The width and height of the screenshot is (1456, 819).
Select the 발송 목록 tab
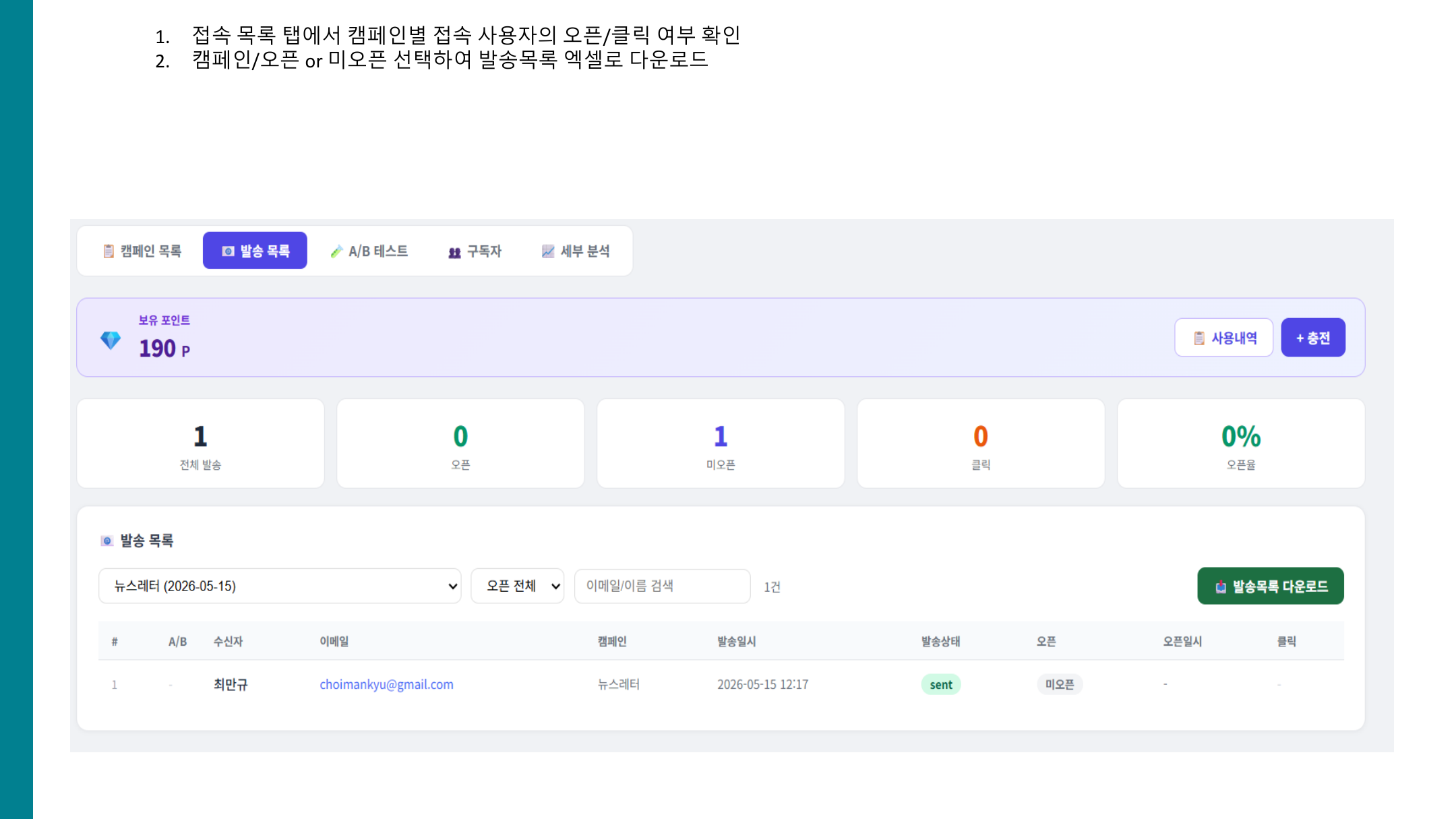point(255,251)
